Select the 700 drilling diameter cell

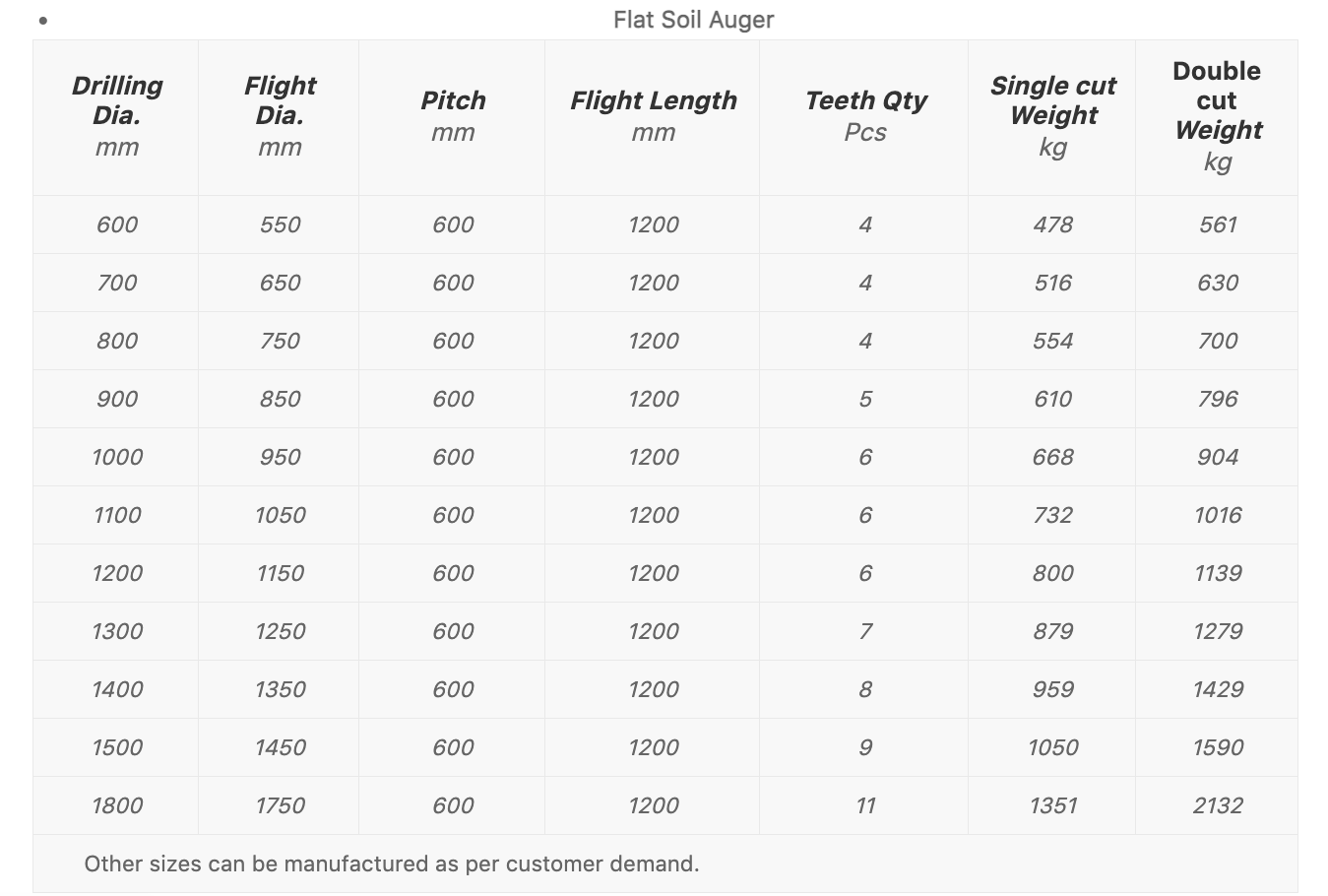pyautogui.click(x=117, y=283)
